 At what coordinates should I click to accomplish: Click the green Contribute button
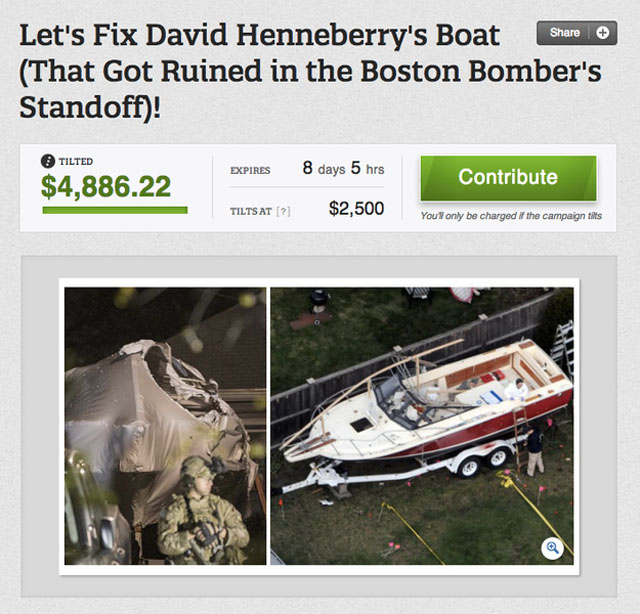click(508, 178)
